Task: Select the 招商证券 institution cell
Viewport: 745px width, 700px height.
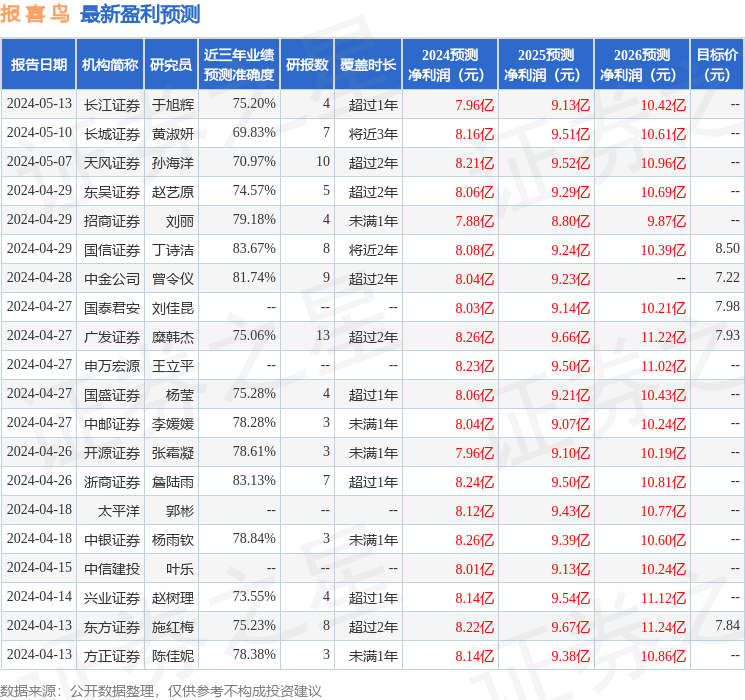Action: (112, 221)
